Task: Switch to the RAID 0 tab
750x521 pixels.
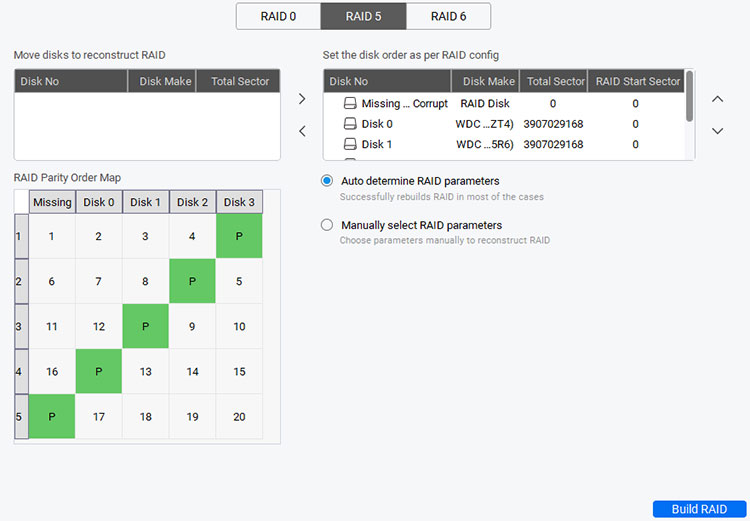Action: pyautogui.click(x=278, y=16)
